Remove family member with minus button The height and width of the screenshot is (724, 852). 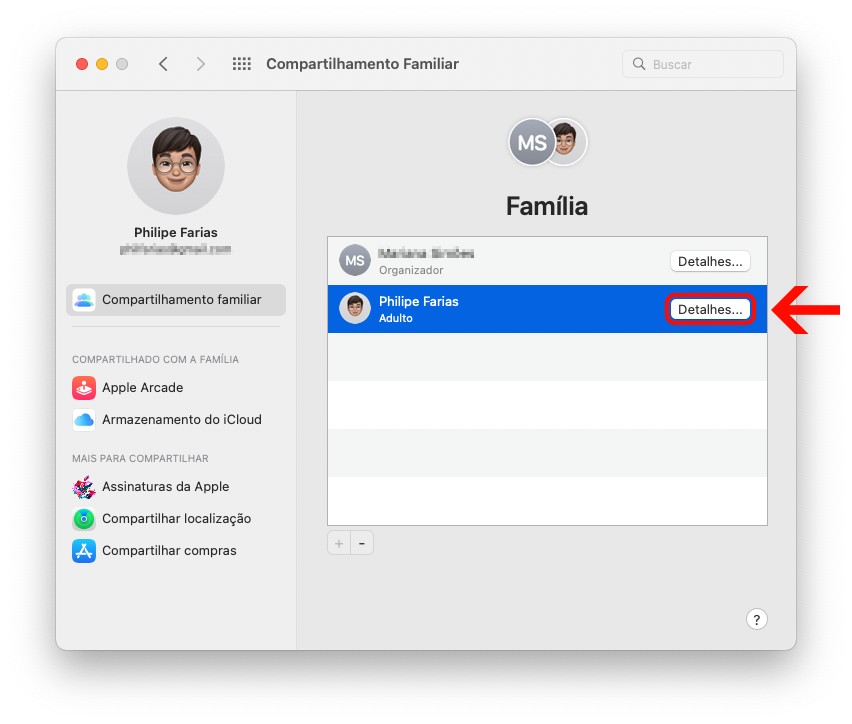click(x=362, y=544)
